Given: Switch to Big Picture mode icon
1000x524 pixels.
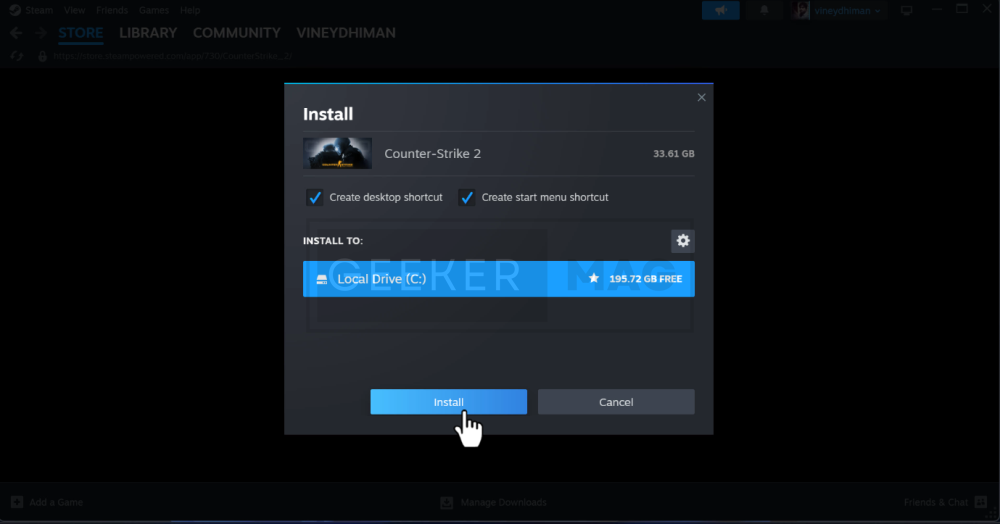Looking at the screenshot, I should (906, 10).
